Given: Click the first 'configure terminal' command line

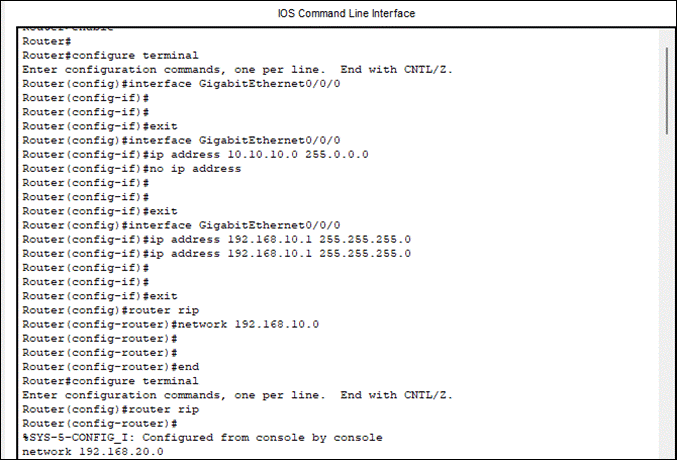Looking at the screenshot, I should coord(111,55).
